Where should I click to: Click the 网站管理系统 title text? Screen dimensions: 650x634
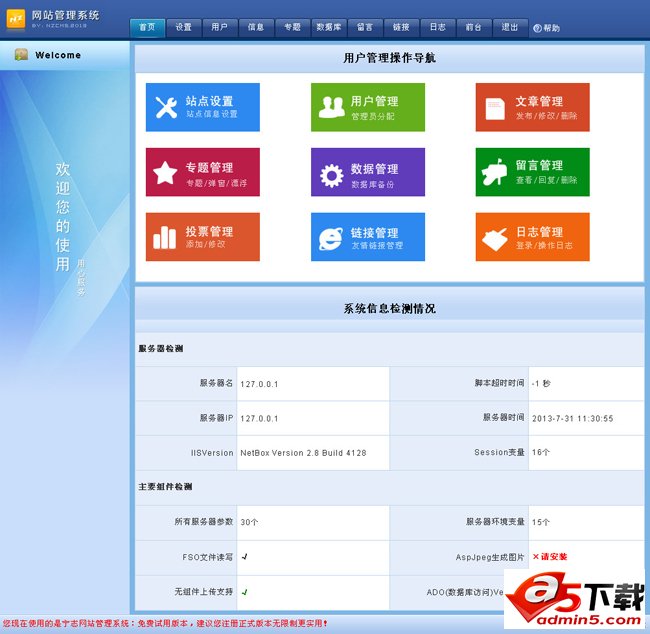tap(65, 16)
